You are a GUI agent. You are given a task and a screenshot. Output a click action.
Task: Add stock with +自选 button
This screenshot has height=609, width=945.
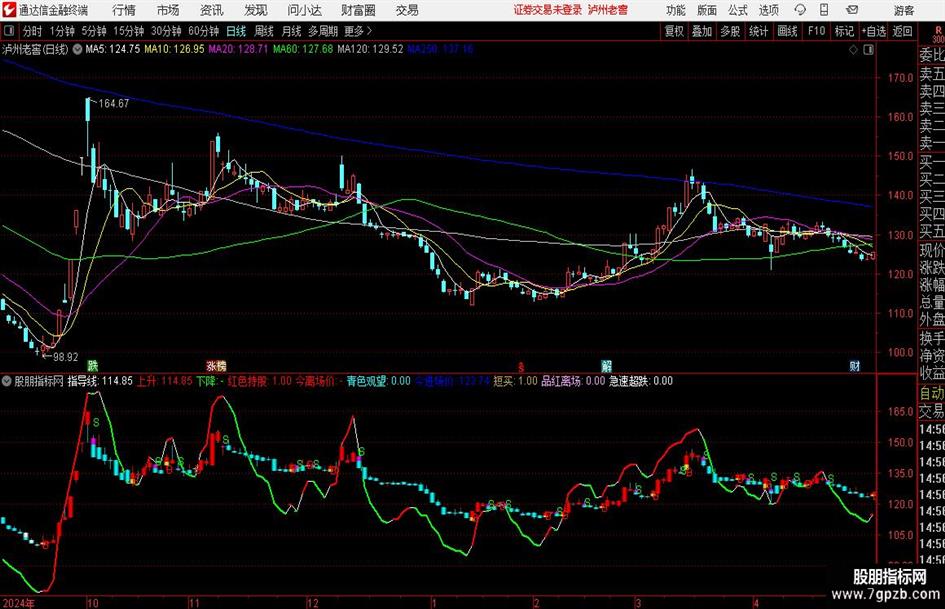tap(873, 31)
